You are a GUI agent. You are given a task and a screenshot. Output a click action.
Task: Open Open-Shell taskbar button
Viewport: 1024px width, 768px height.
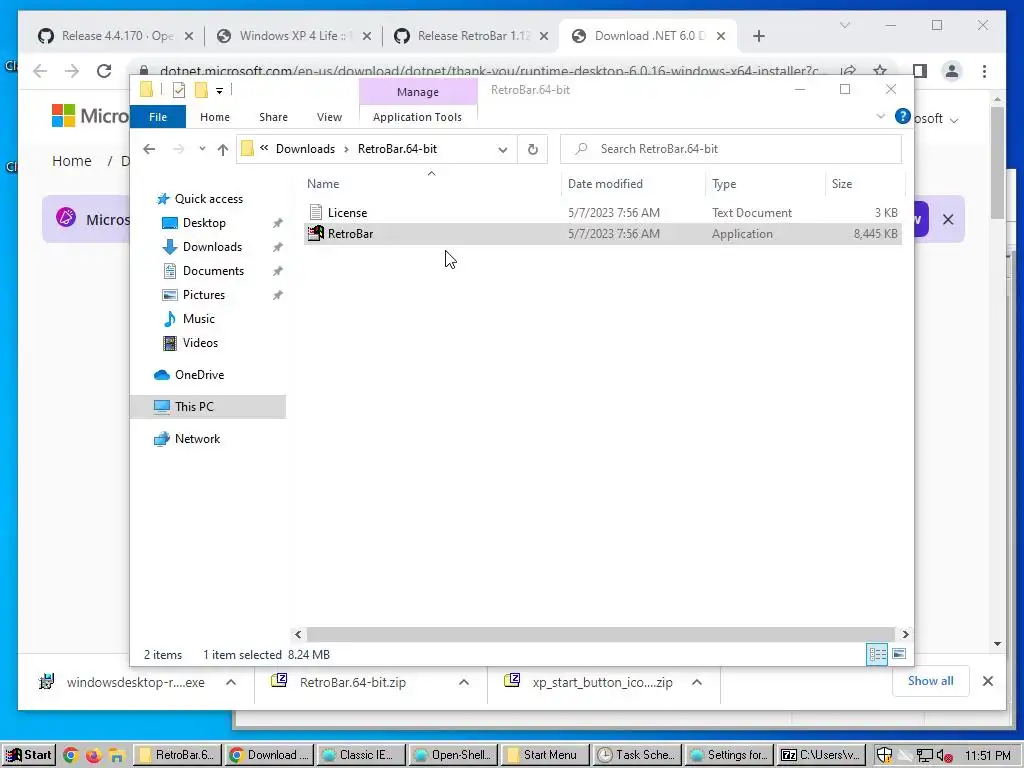pyautogui.click(x=453, y=755)
